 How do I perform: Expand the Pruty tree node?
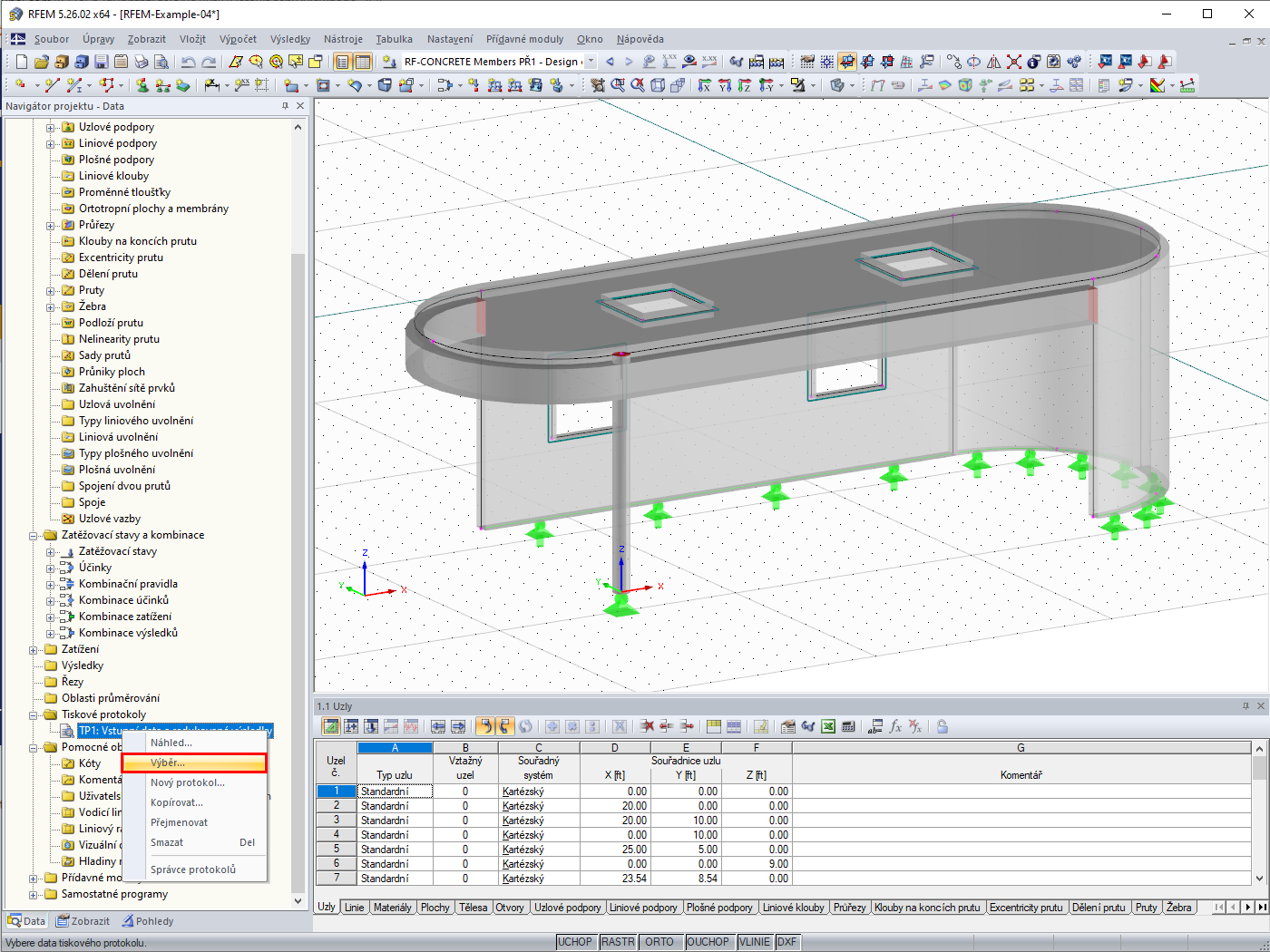point(51,290)
